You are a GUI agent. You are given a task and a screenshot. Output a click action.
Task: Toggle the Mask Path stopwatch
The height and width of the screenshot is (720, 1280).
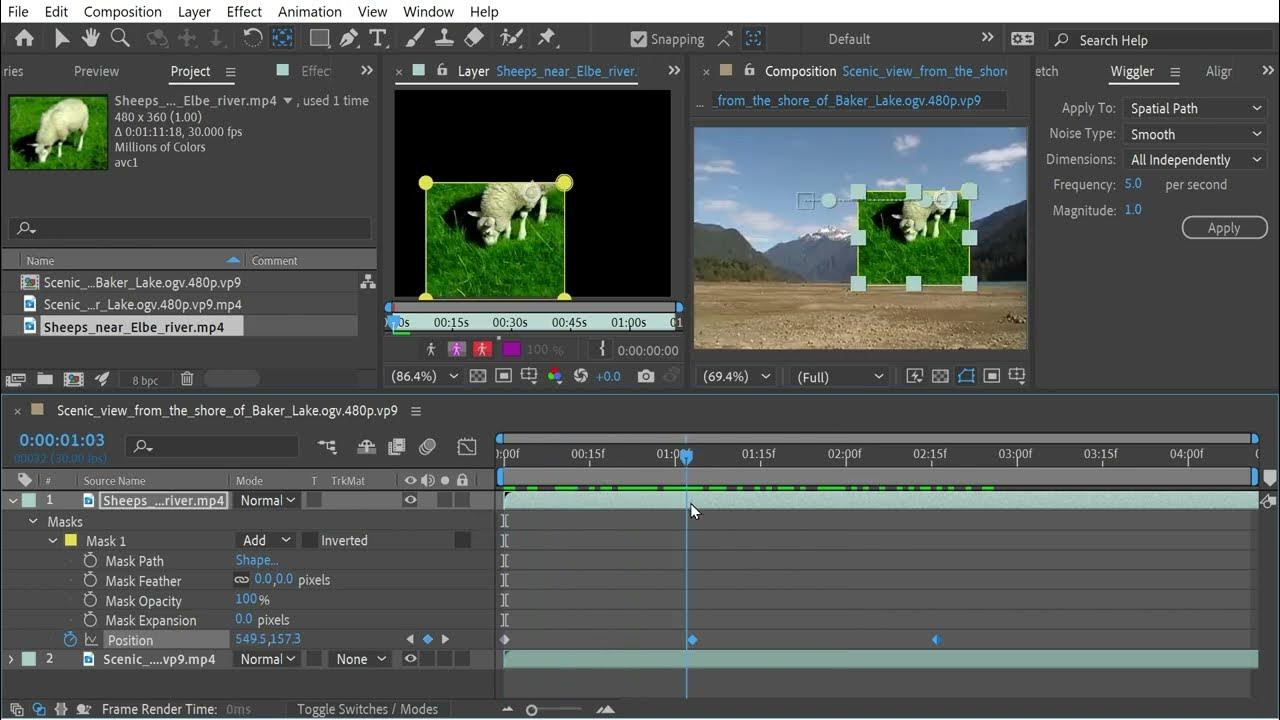tap(90, 560)
